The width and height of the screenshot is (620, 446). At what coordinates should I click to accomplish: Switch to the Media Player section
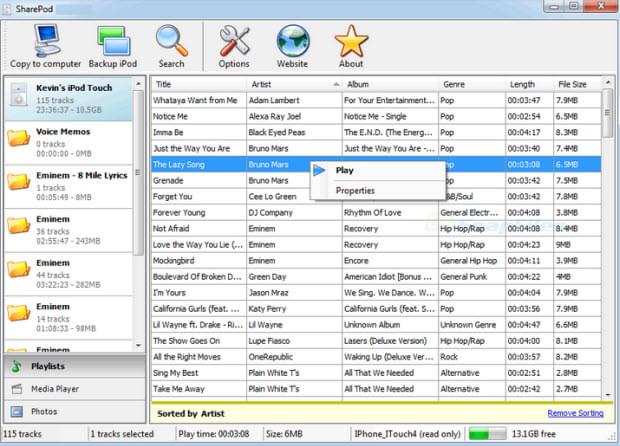tap(75, 389)
